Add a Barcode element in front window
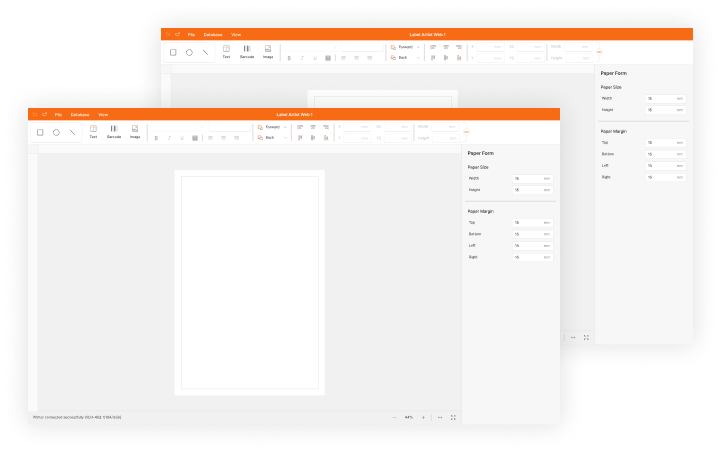Viewport: 721px width, 453px height. pyautogui.click(x=114, y=132)
